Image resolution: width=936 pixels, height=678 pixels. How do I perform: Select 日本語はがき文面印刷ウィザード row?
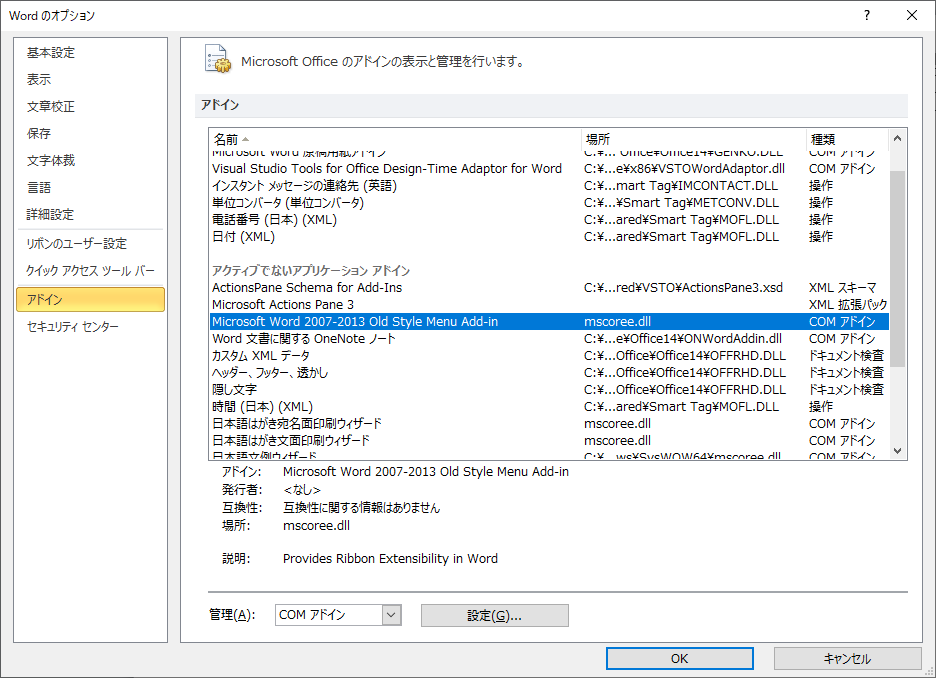tap(549, 441)
